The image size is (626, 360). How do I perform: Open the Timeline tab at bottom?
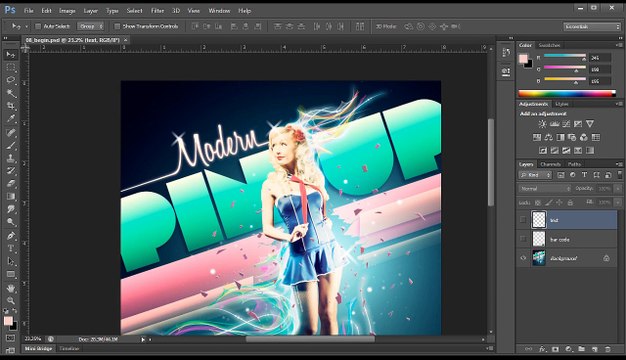[x=69, y=348]
